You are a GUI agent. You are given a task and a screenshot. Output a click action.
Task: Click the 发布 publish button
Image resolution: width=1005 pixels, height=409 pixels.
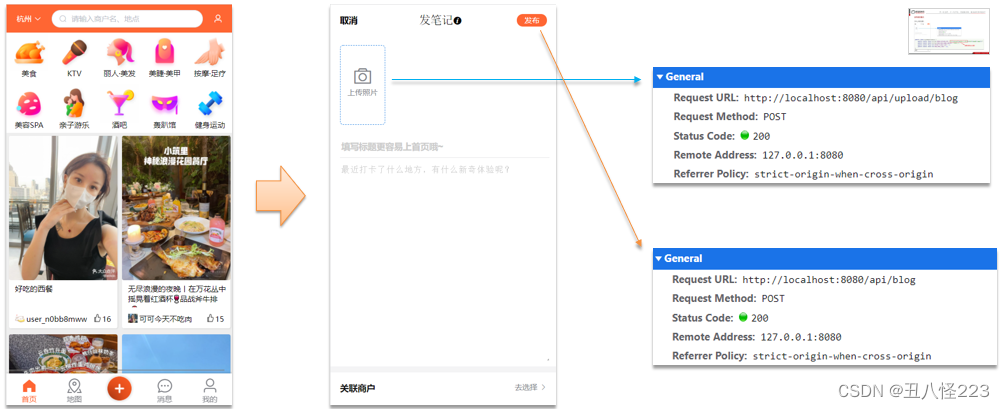(x=531, y=21)
